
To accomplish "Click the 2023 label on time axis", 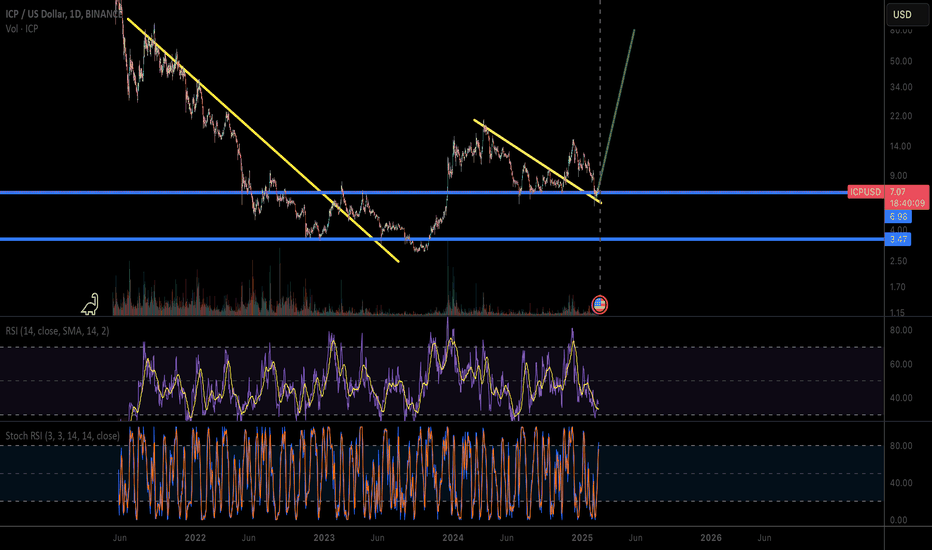I will [324, 538].
